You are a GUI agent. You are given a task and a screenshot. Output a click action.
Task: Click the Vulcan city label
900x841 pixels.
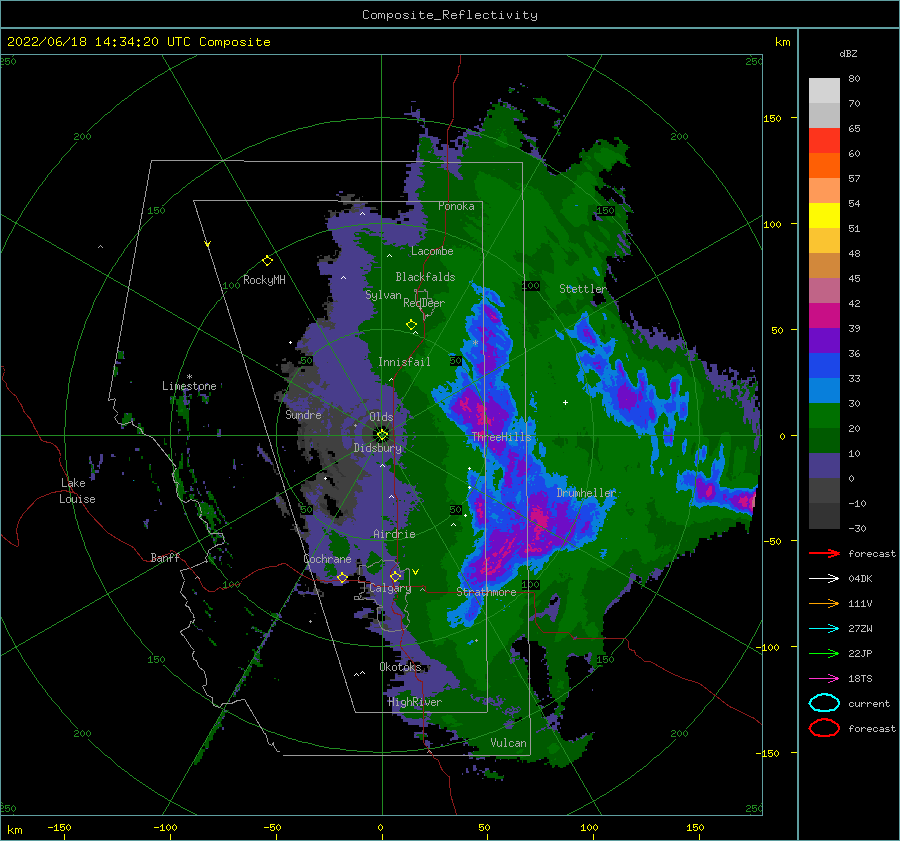(508, 743)
